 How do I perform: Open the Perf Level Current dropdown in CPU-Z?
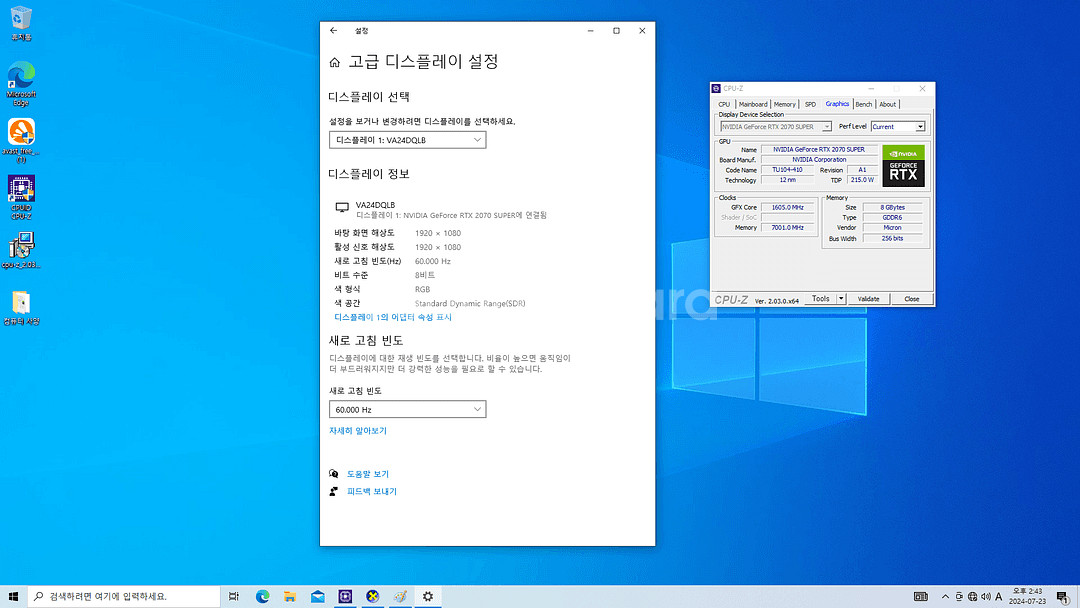tap(897, 127)
